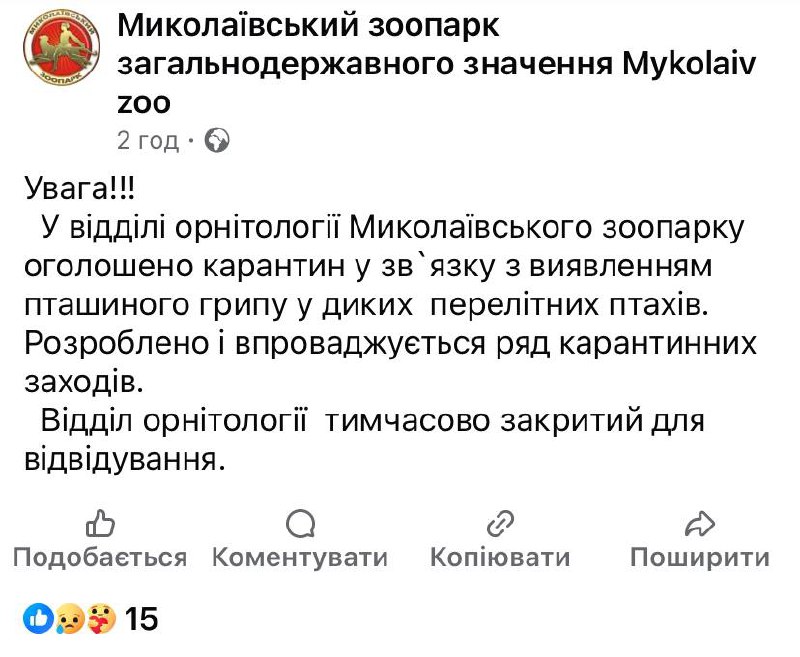Screen dimensions: 800x657
Task: Click the sentence "Розроблено і впроваджується ряд карантинних"
Action: [389, 343]
